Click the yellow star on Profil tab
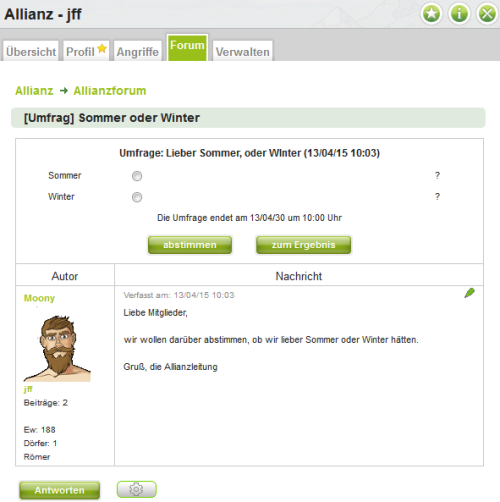Screen dimensions: 500x502 (x=102, y=48)
